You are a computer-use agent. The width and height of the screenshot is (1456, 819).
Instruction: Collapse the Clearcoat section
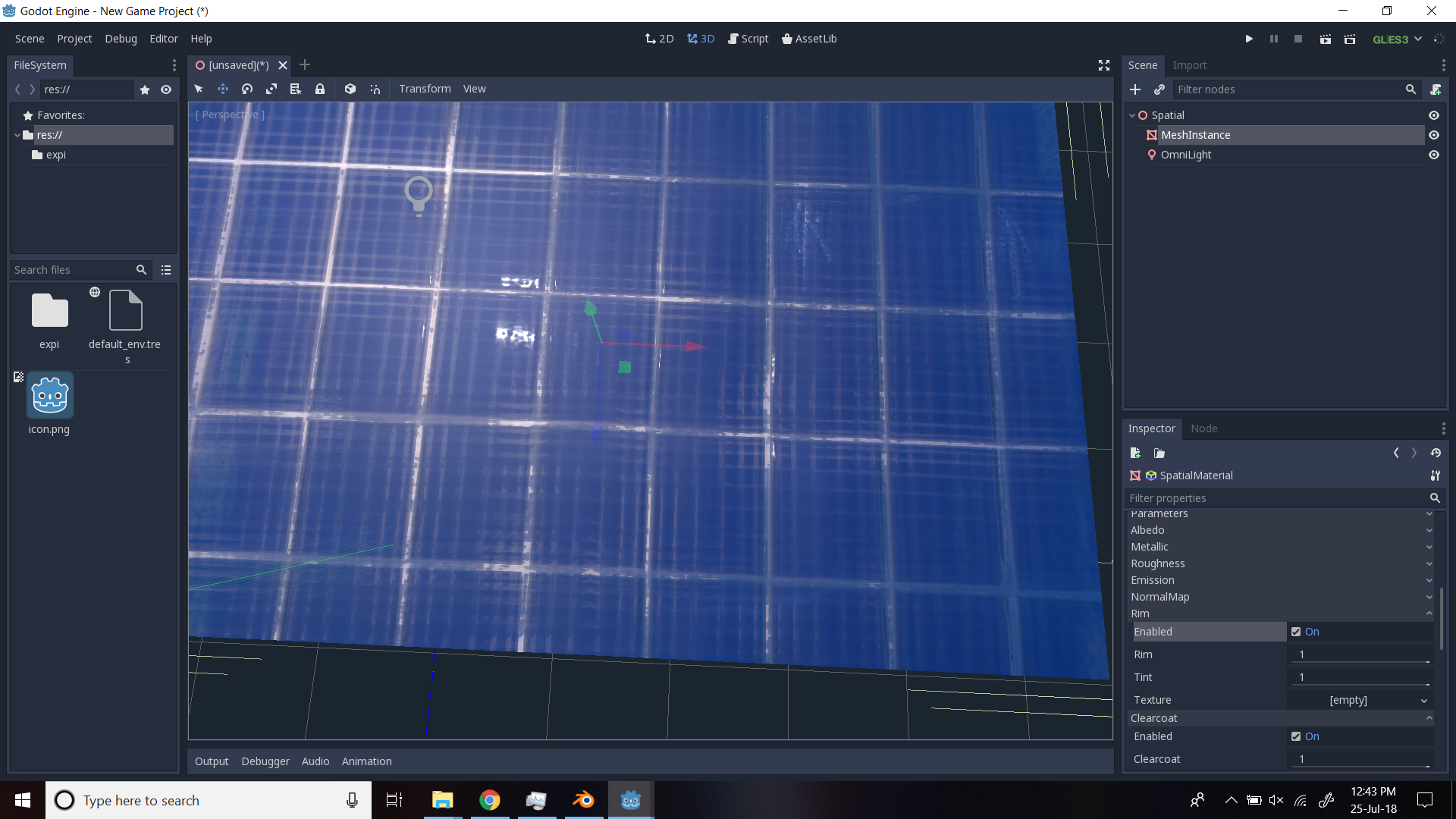(1429, 718)
